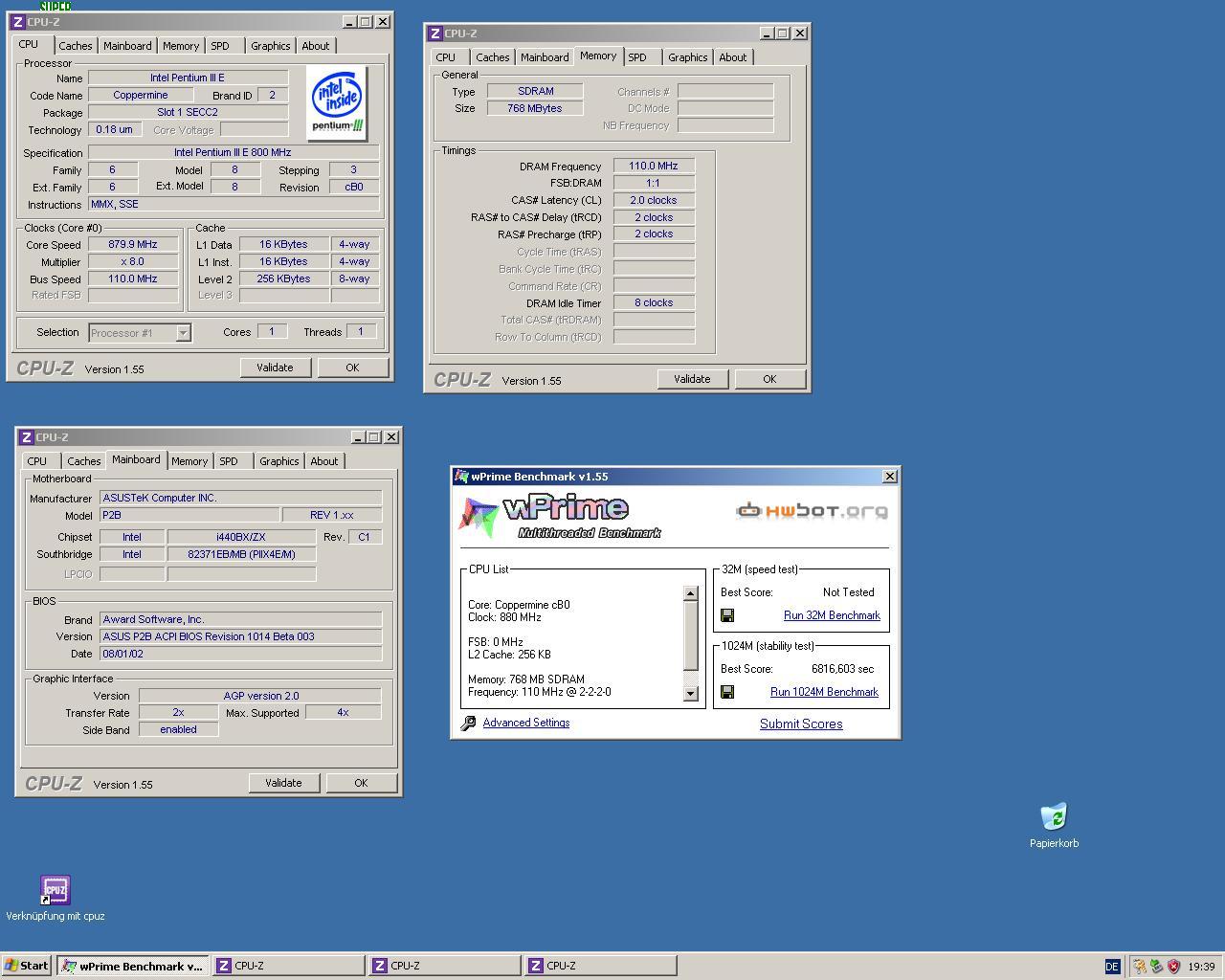Close the wPrime Benchmark window
The height and width of the screenshot is (980, 1225).
(889, 476)
